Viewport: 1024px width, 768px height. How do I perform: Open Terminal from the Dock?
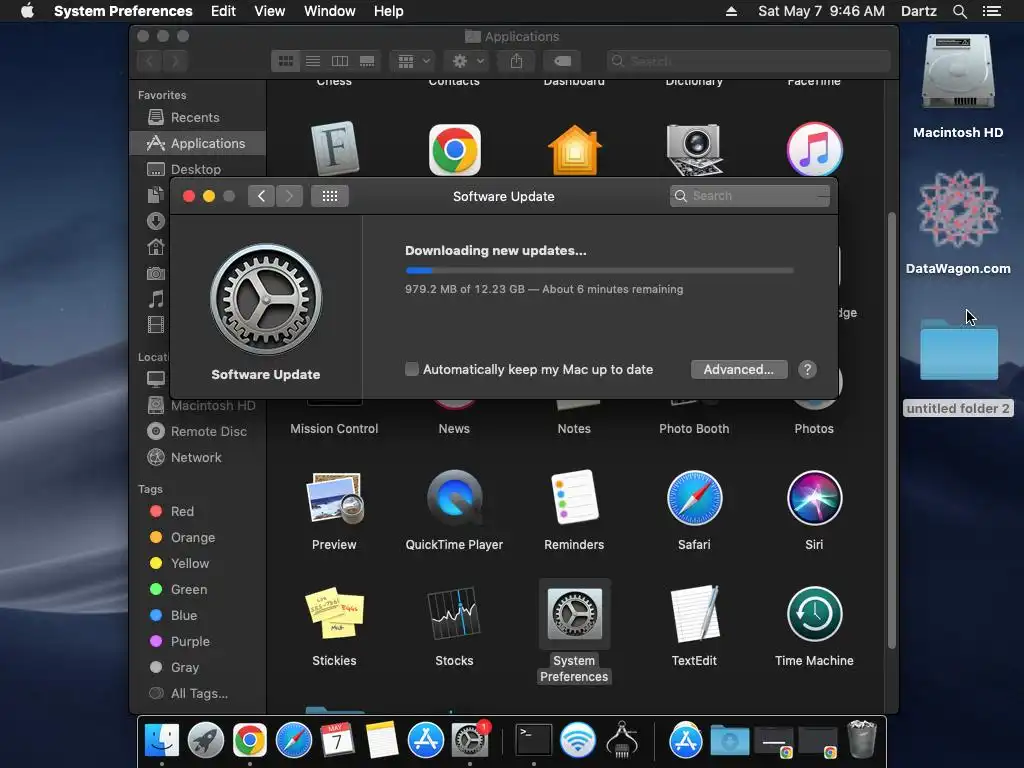(534, 740)
